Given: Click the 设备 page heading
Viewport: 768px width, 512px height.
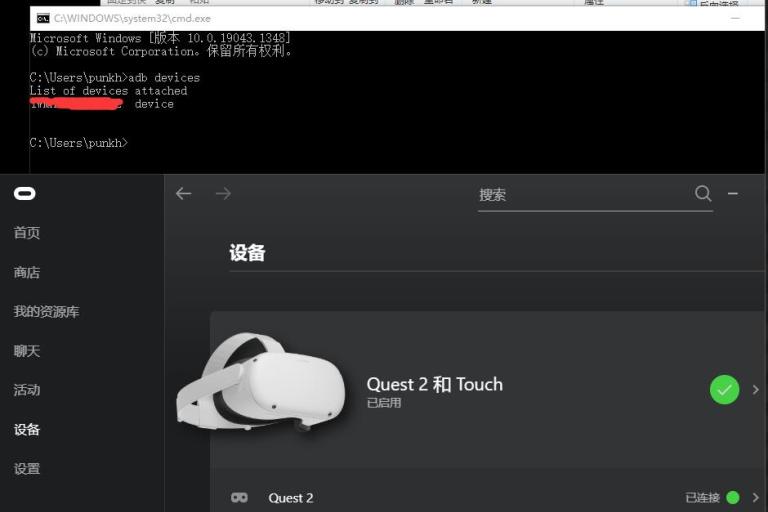Looking at the screenshot, I should (x=247, y=253).
